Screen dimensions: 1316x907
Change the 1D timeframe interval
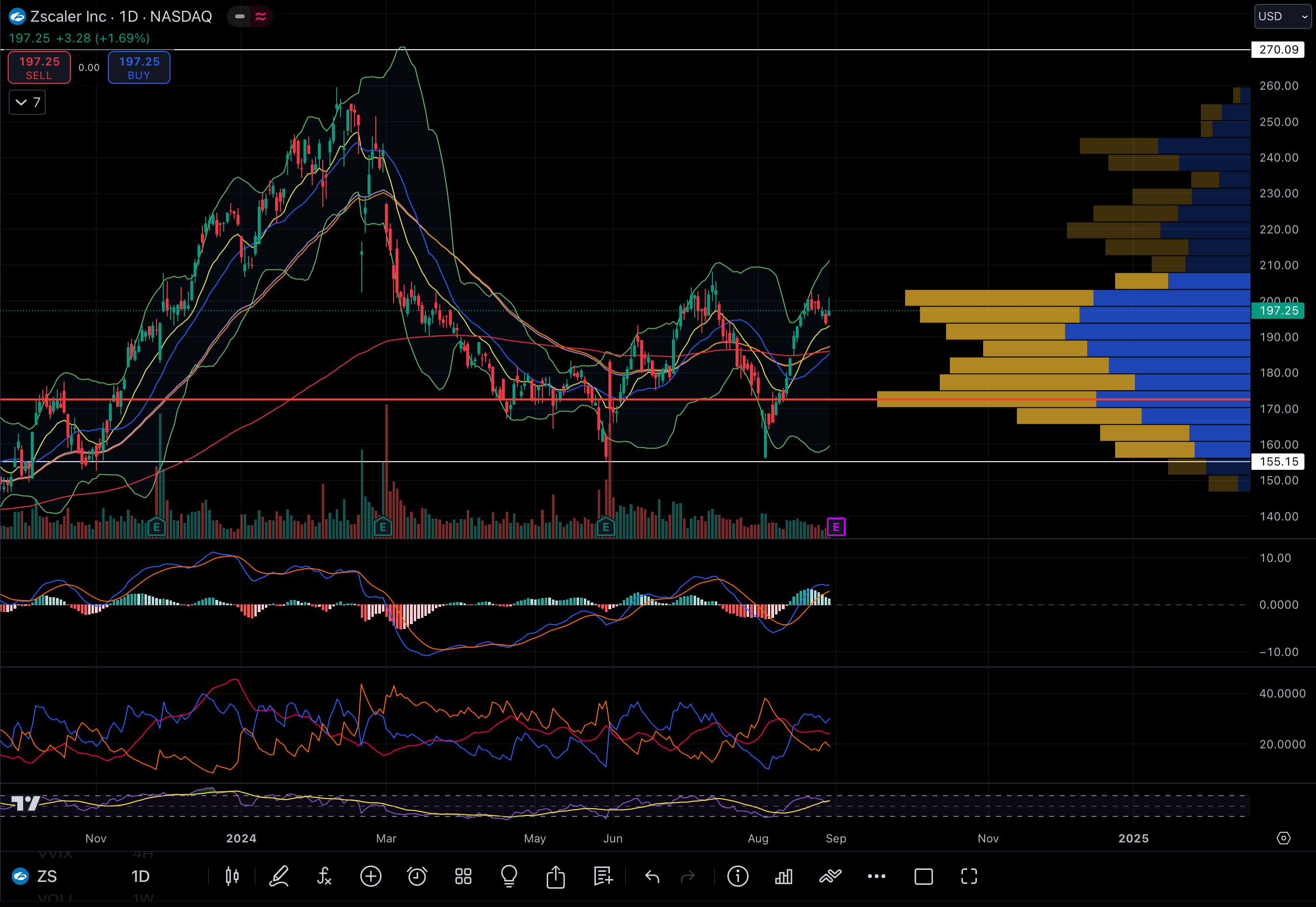(x=140, y=876)
